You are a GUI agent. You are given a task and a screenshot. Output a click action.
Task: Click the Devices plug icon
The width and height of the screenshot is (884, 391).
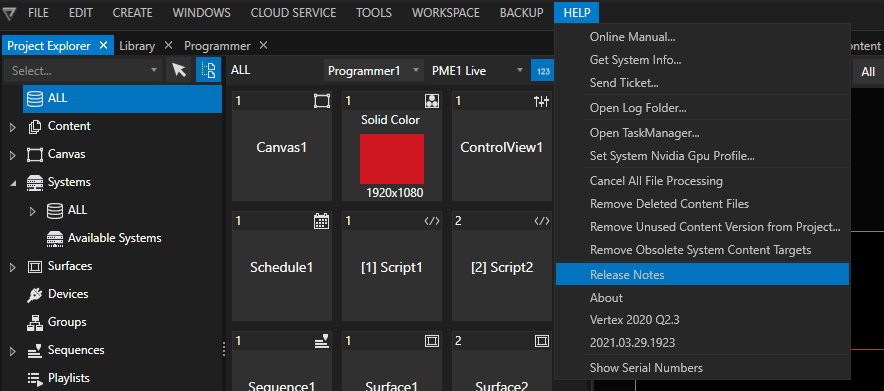click(35, 294)
